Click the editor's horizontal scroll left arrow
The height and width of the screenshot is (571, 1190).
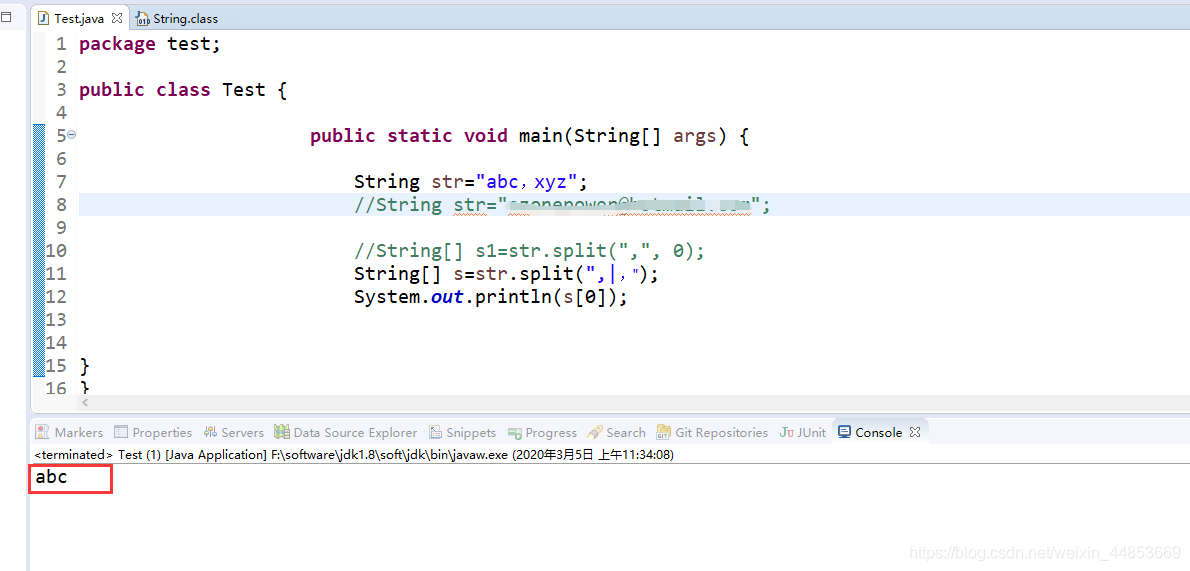[x=84, y=402]
